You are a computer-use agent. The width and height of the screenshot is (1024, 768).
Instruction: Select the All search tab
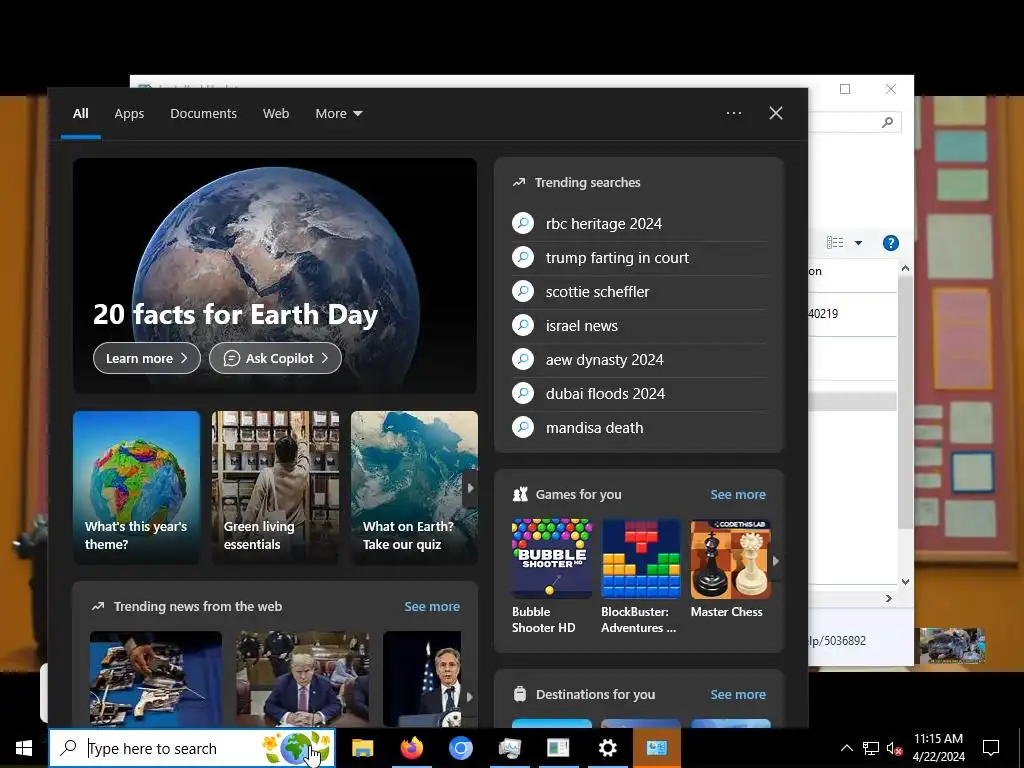80,114
